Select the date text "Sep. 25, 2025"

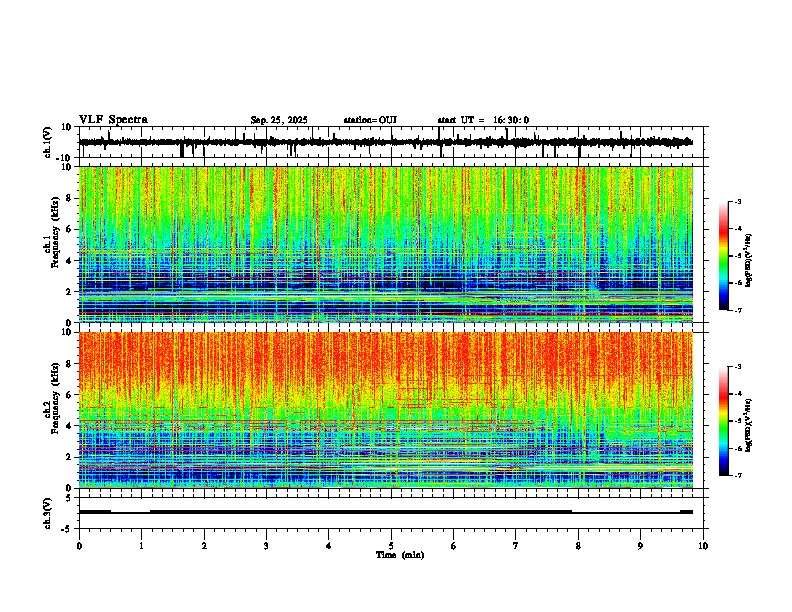pos(279,120)
